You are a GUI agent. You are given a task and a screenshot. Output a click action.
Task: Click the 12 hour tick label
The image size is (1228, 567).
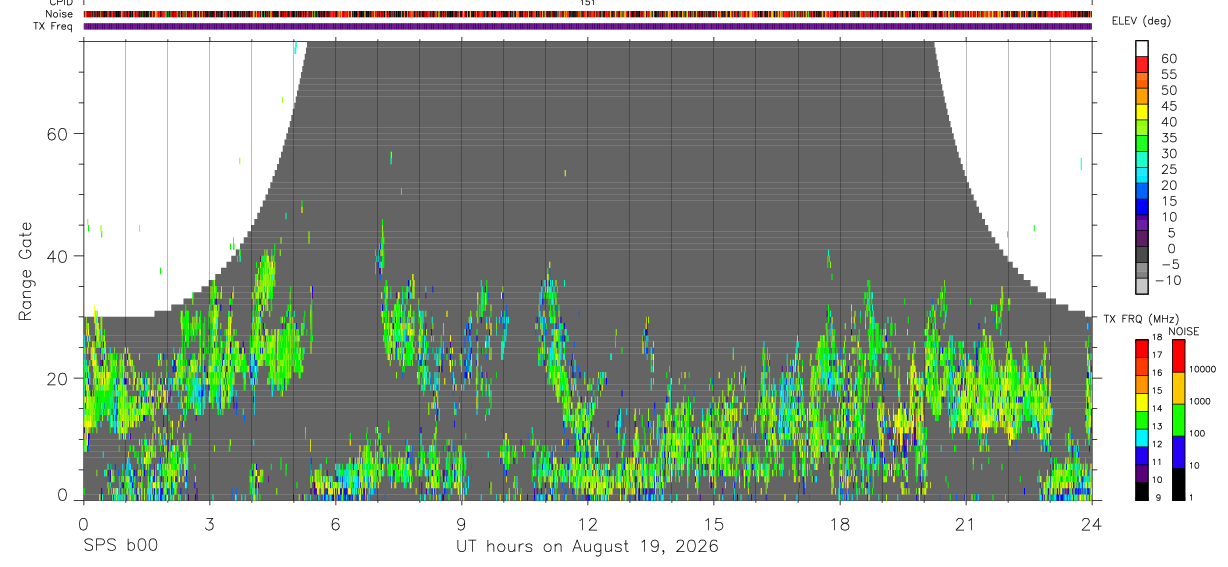coord(587,525)
